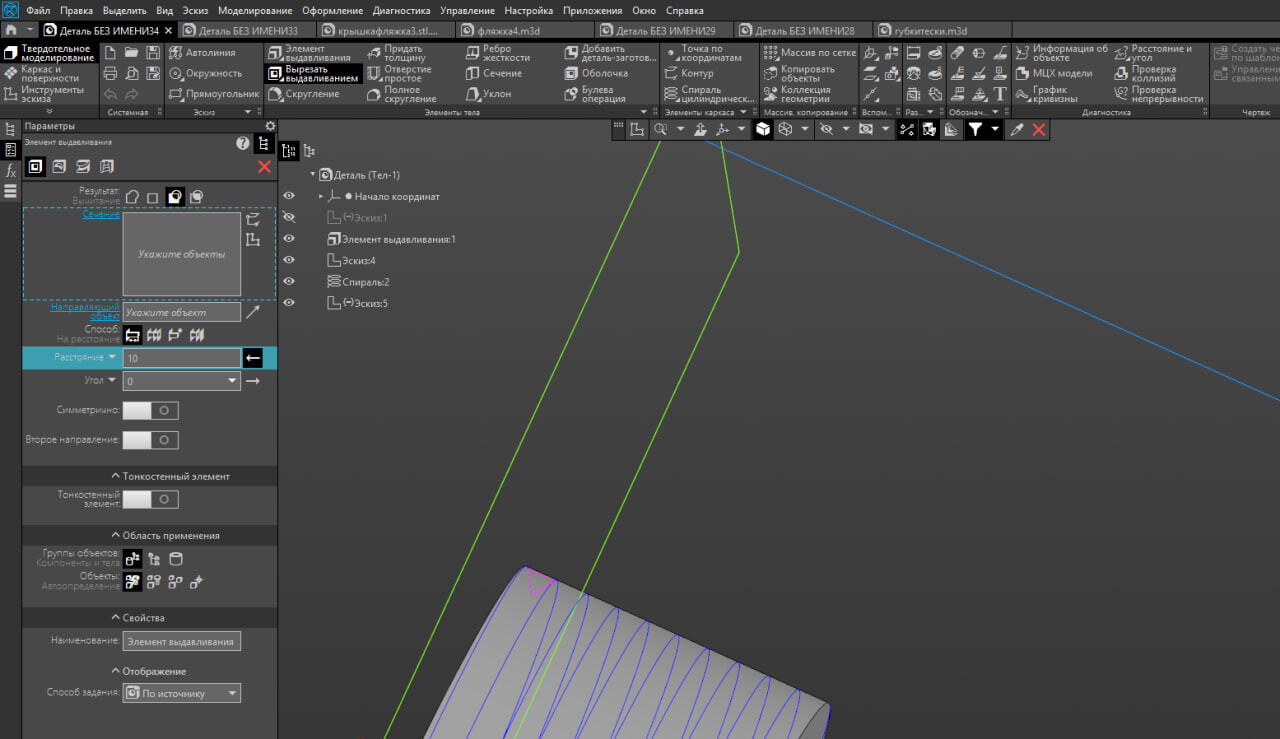Click the Вырезать выдавливанием button
Screen dimensions: 1280x739
313,73
